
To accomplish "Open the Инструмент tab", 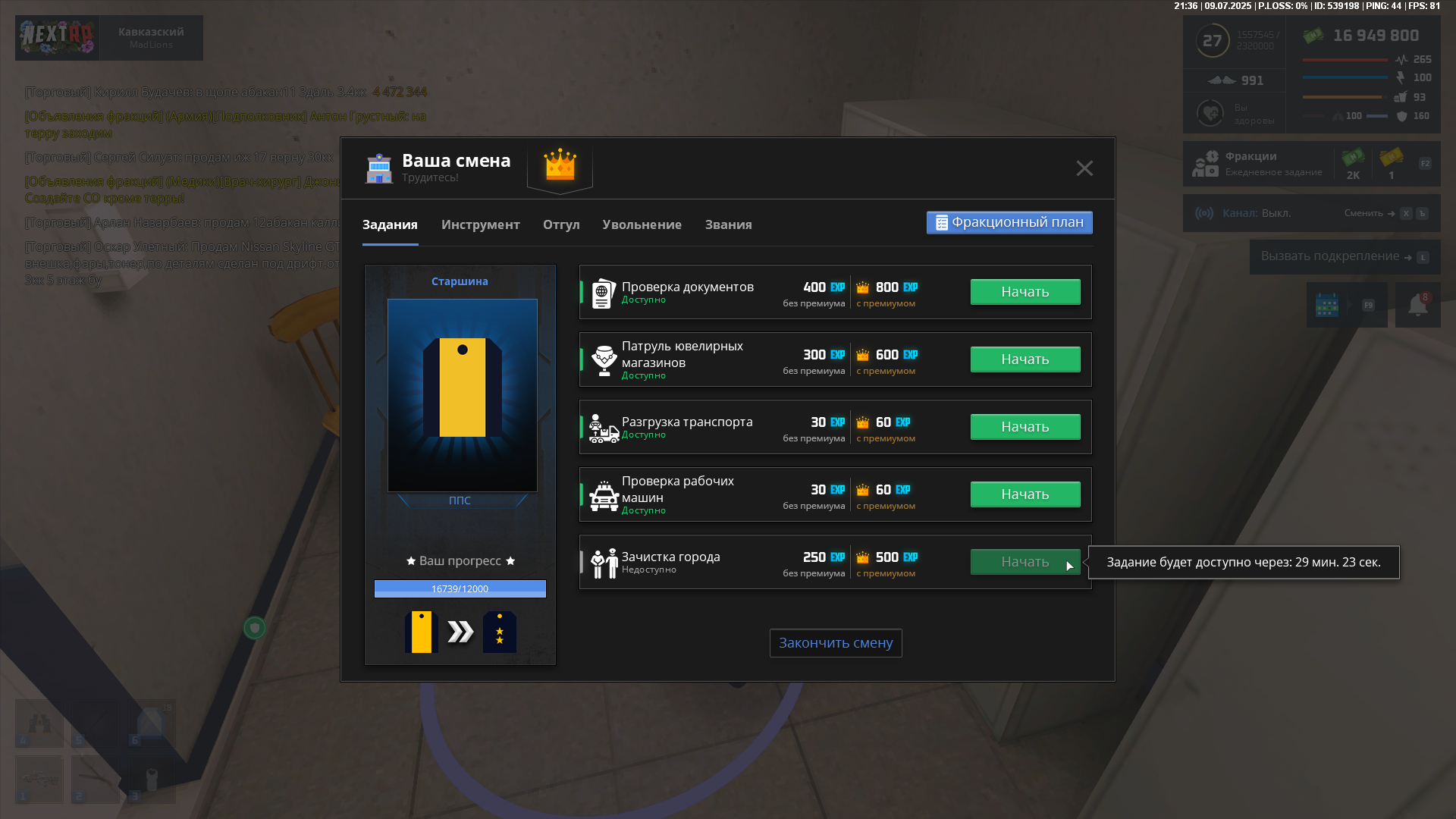I will (481, 224).
